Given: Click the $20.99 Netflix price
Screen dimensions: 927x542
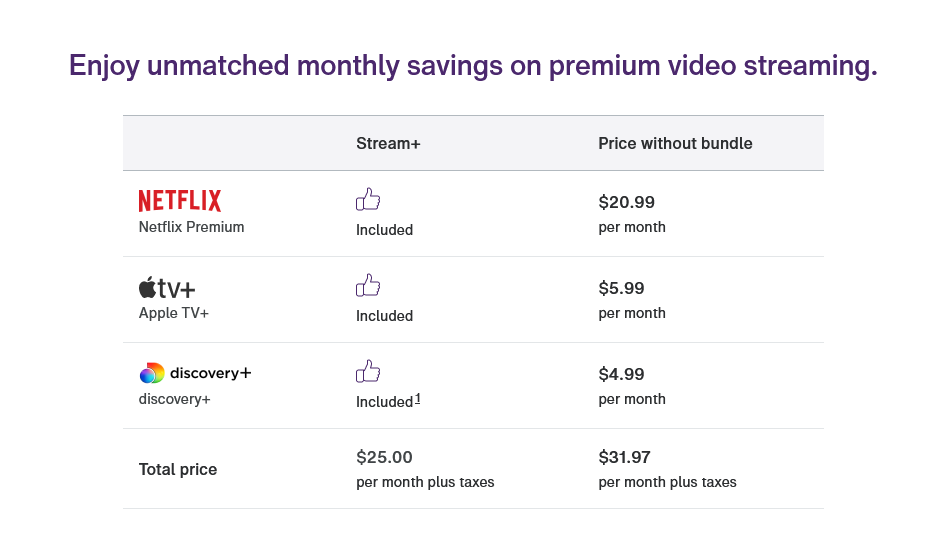Looking at the screenshot, I should tap(626, 202).
